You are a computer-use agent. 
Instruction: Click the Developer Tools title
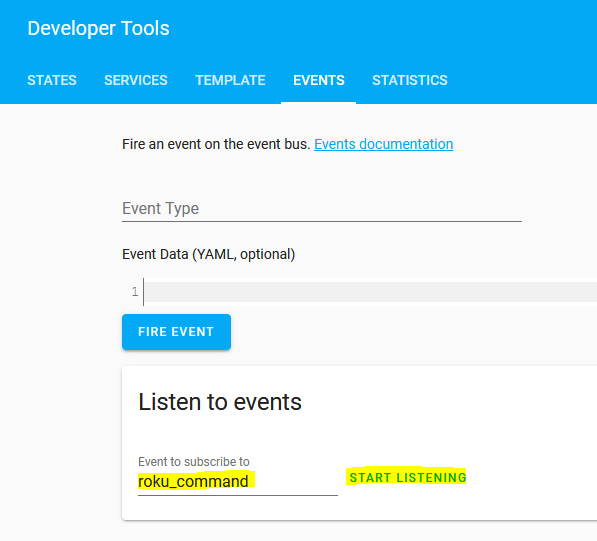tap(98, 29)
